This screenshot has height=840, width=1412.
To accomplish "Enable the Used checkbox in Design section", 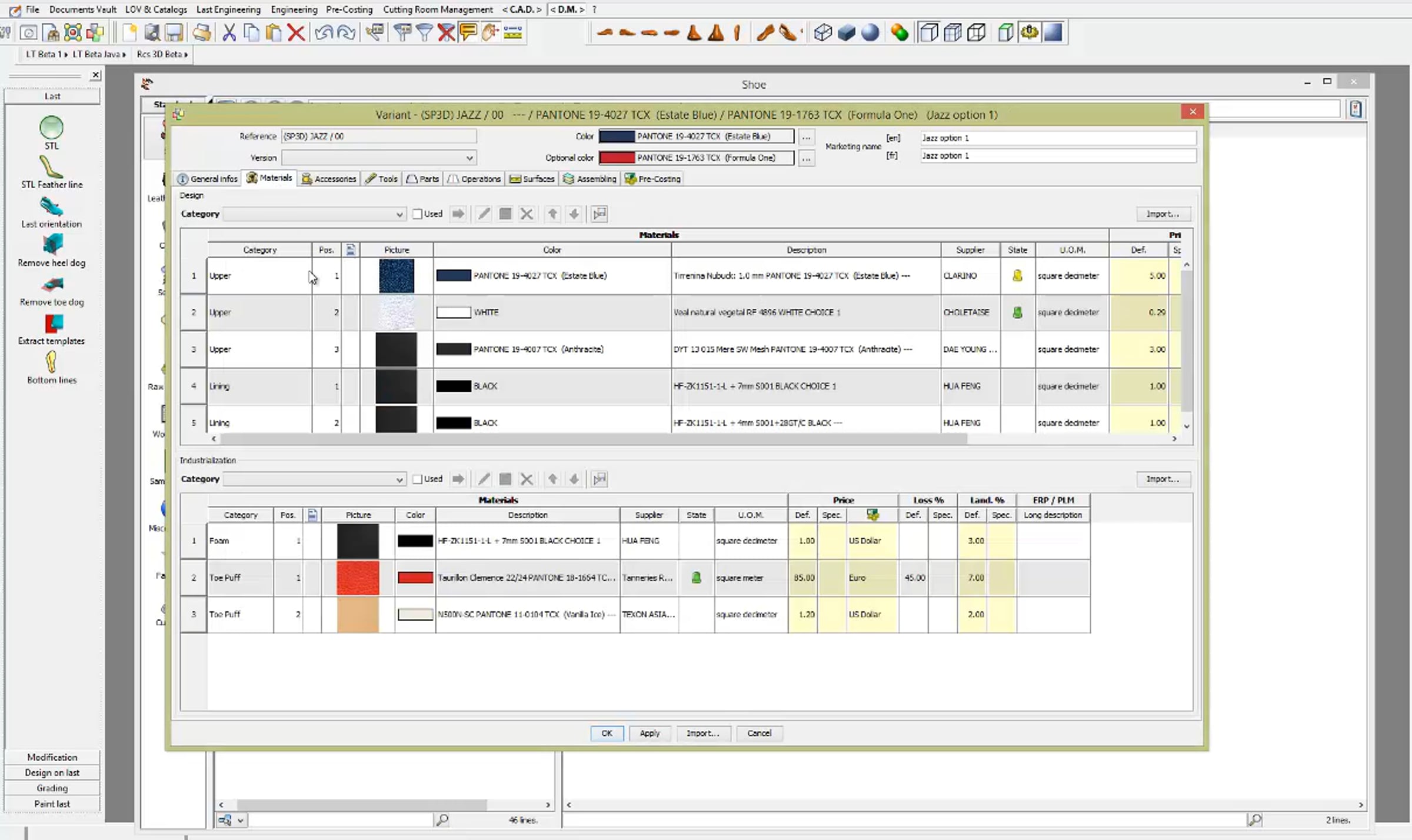I will [x=417, y=214].
